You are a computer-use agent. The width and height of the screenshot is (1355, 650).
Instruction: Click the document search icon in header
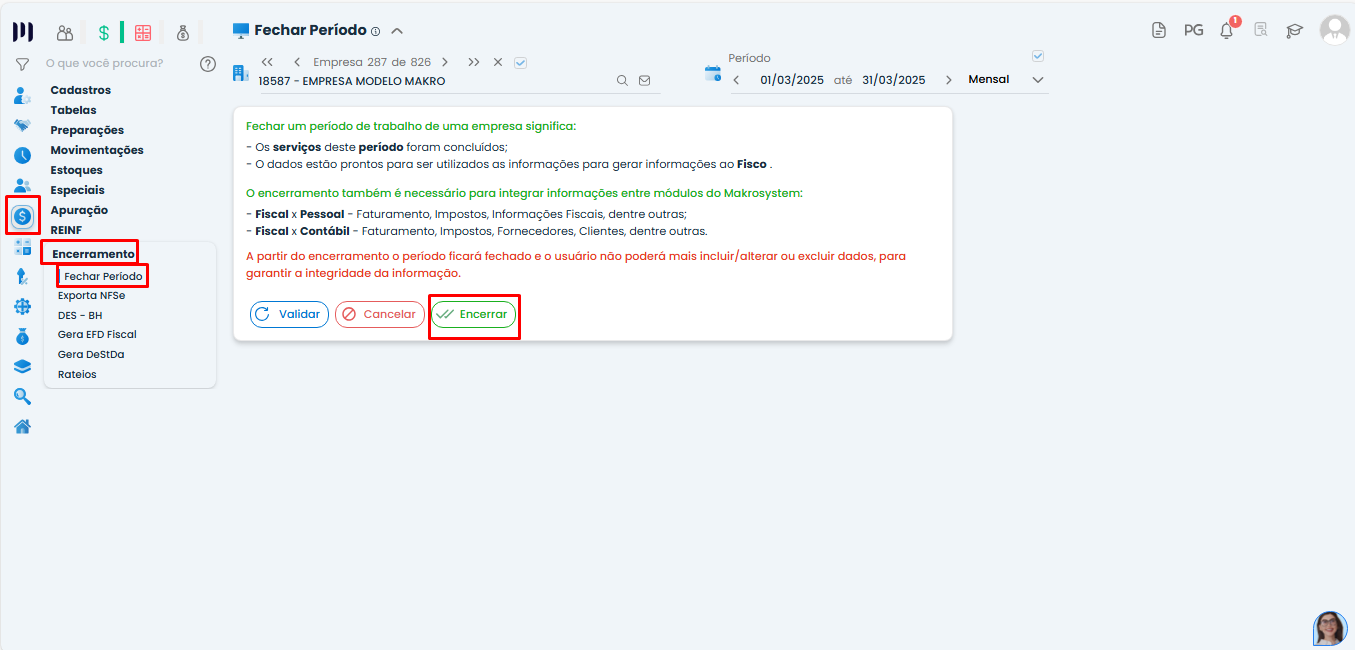click(1261, 30)
